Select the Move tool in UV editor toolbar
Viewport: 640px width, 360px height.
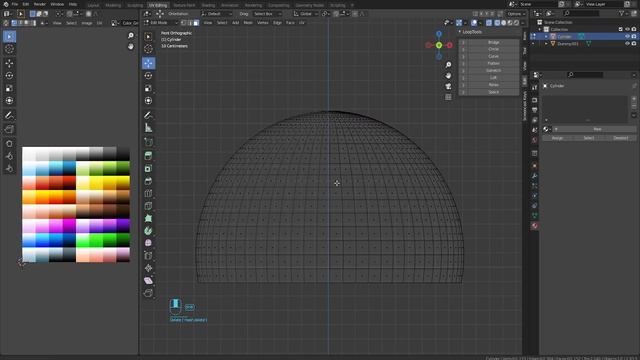[x=9, y=63]
